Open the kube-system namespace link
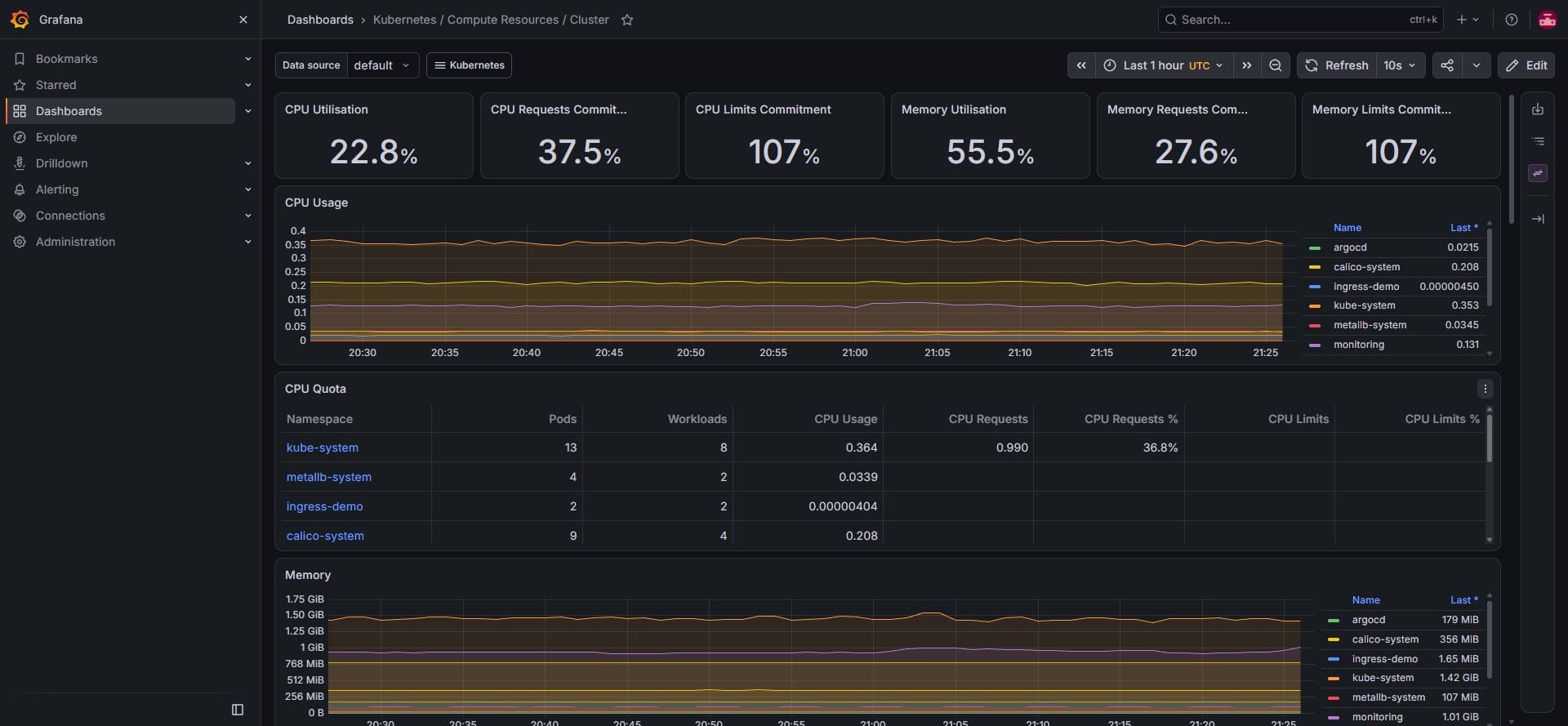Image resolution: width=1568 pixels, height=726 pixels. click(x=322, y=448)
